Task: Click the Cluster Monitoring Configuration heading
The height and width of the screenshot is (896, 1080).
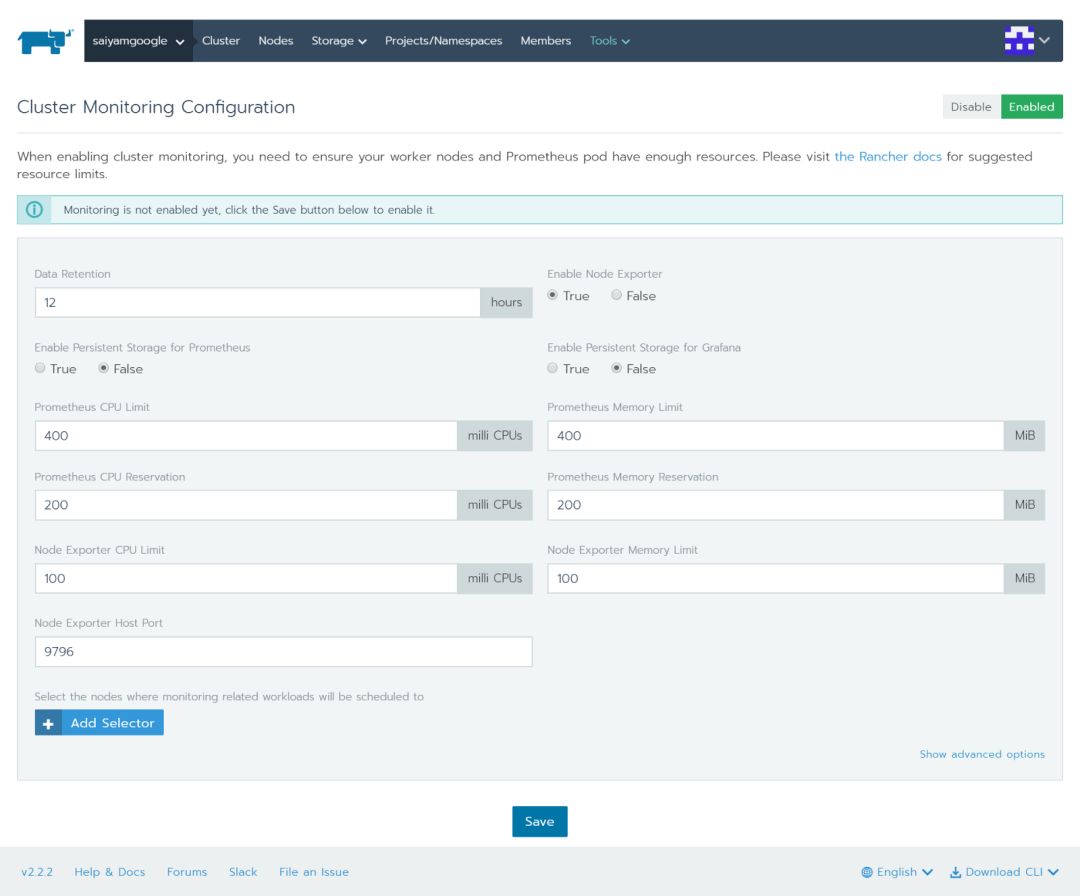Action: (x=156, y=107)
